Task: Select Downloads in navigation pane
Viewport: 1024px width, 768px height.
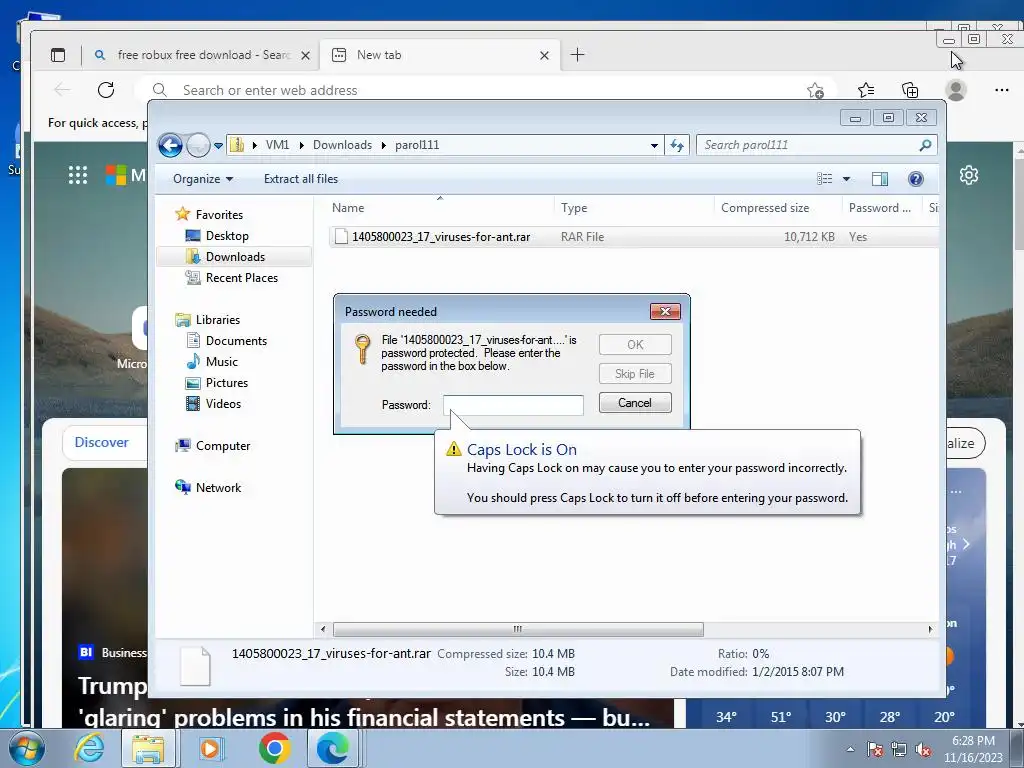Action: pyautogui.click(x=235, y=257)
